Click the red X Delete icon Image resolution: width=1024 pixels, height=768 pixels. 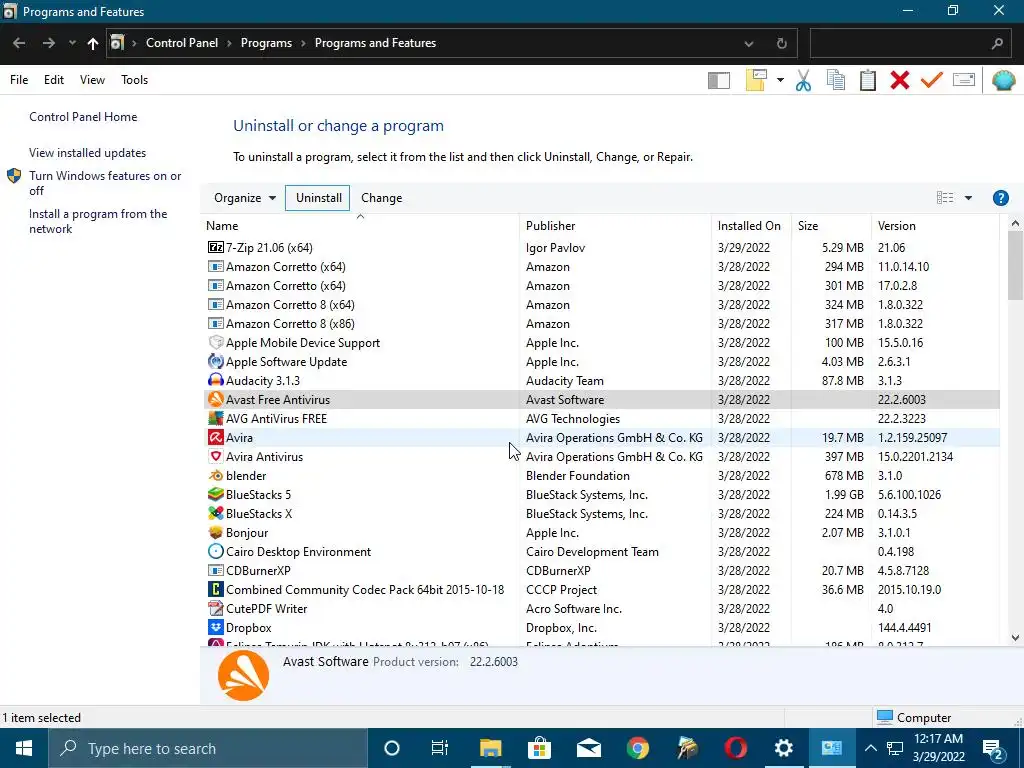900,80
